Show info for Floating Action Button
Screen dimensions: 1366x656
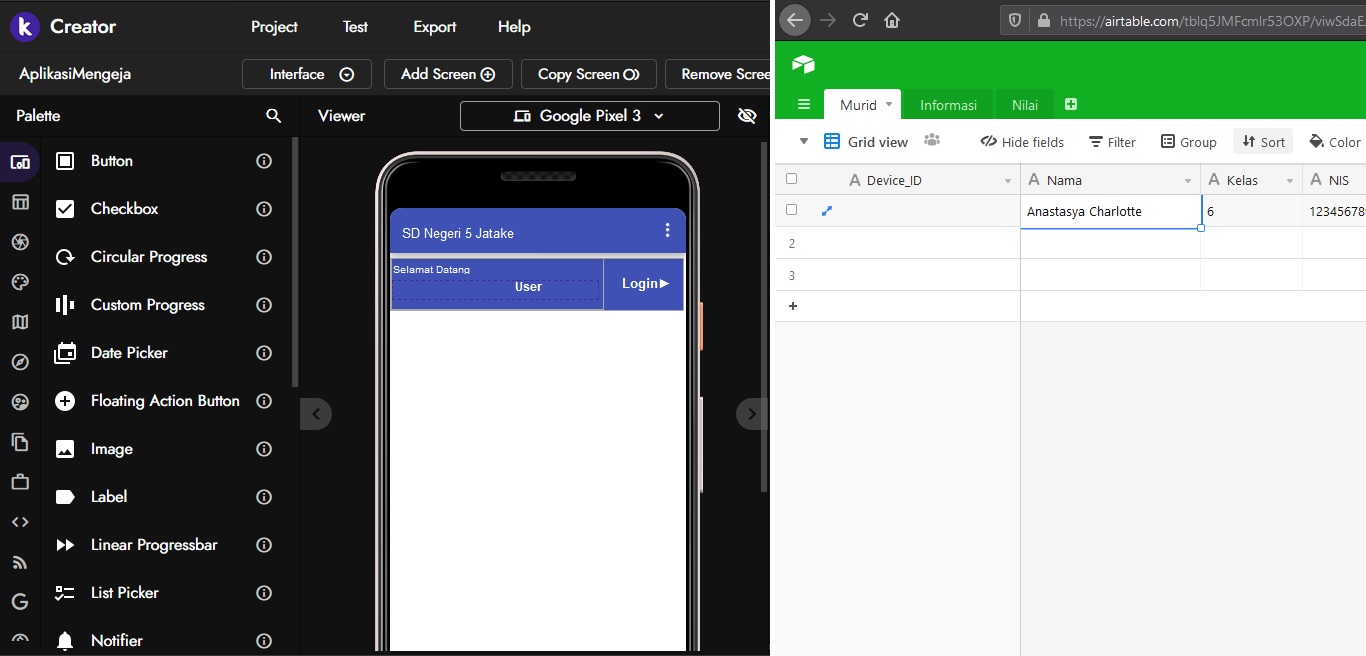tap(264, 401)
